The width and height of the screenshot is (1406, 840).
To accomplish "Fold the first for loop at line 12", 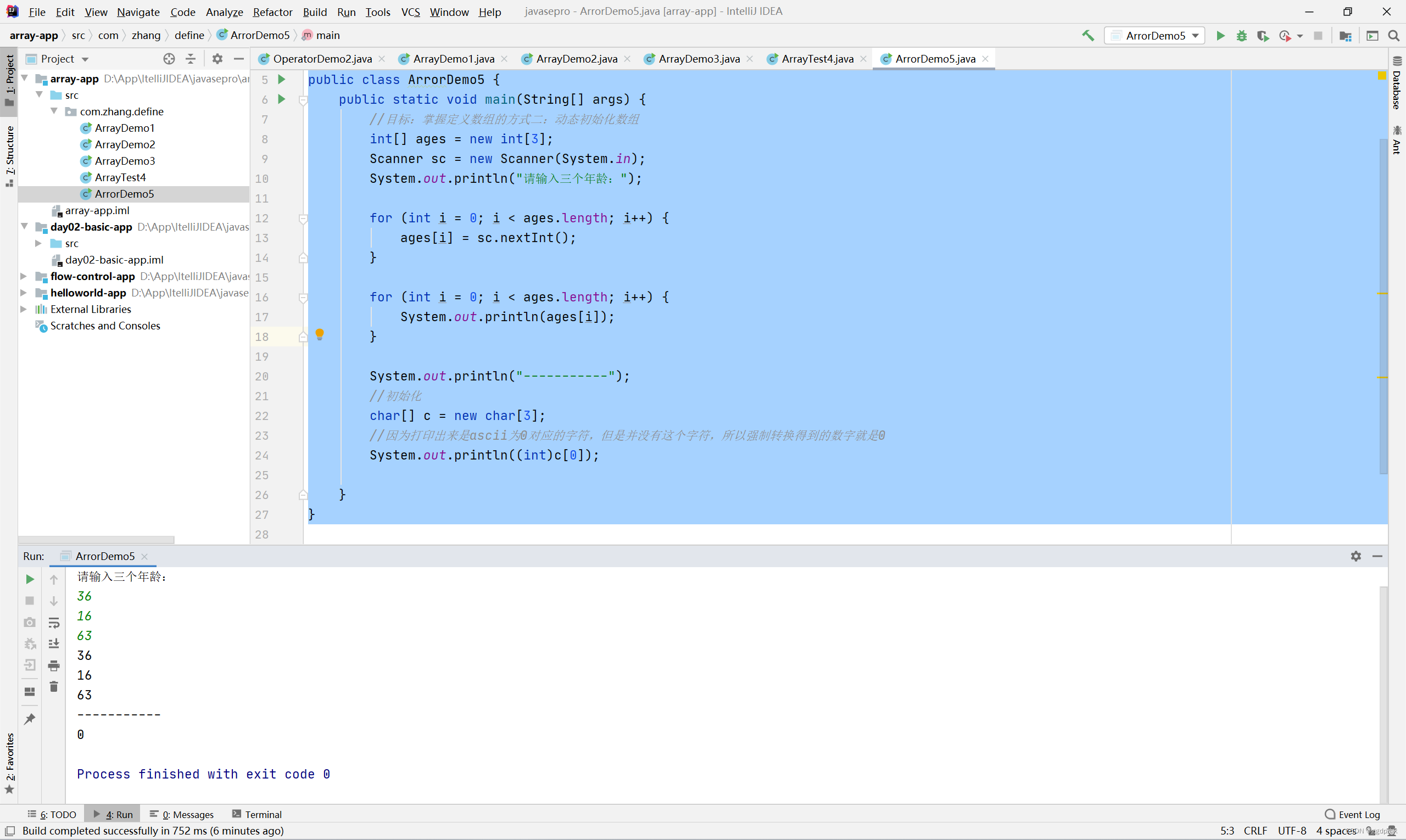I will point(303,219).
